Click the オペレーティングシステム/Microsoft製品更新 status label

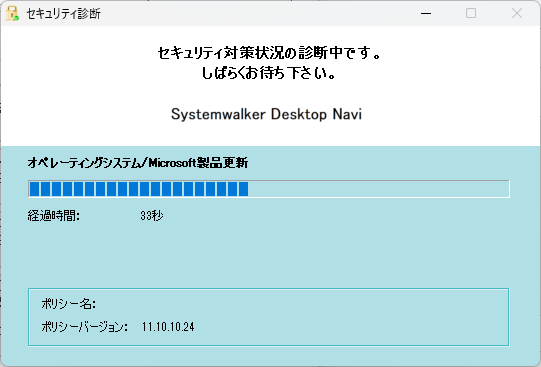138,162
